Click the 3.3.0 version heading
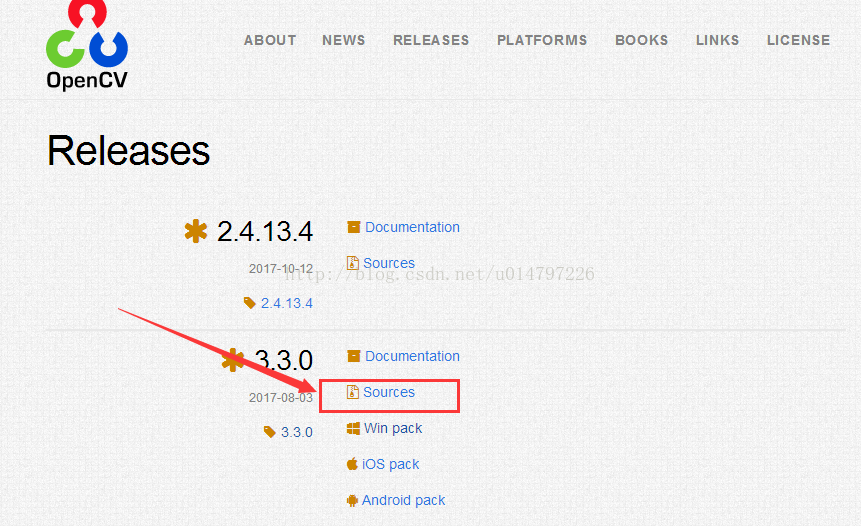The width and height of the screenshot is (861, 526). click(x=284, y=360)
